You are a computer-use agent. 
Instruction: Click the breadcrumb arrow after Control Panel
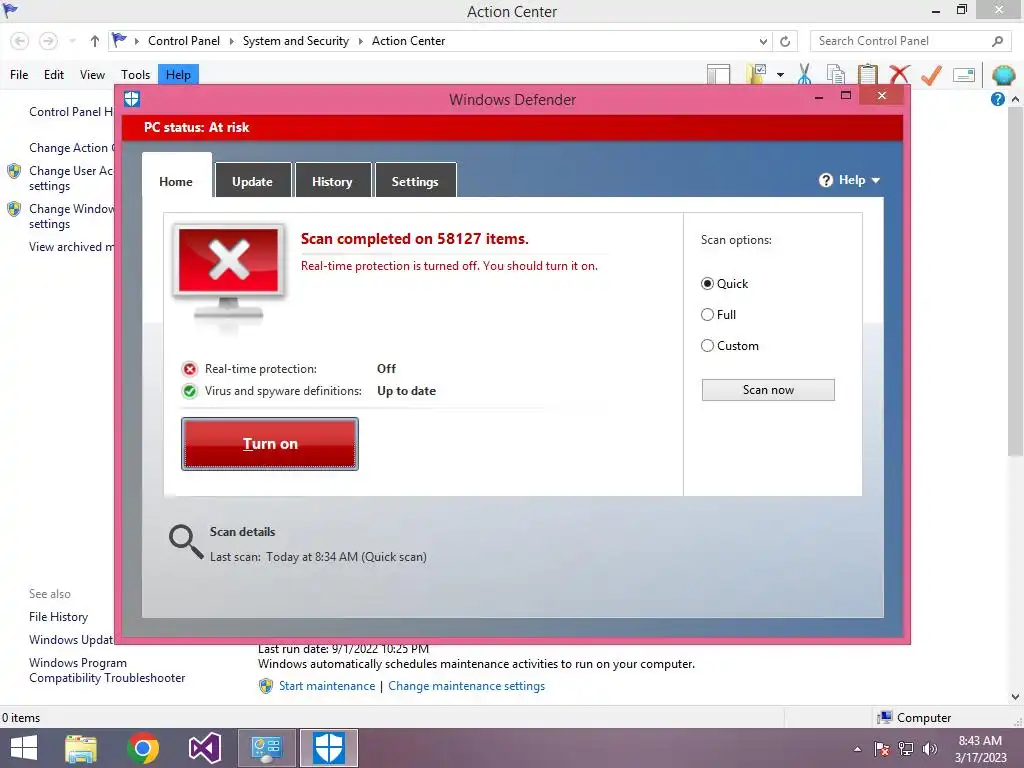231,41
